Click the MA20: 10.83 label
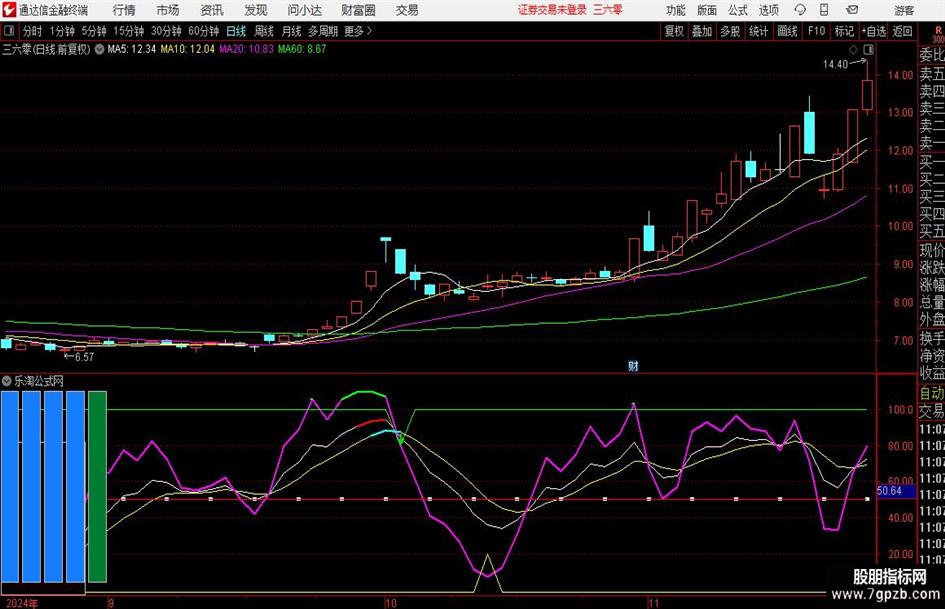Screen dimensions: 945x609 point(246,49)
